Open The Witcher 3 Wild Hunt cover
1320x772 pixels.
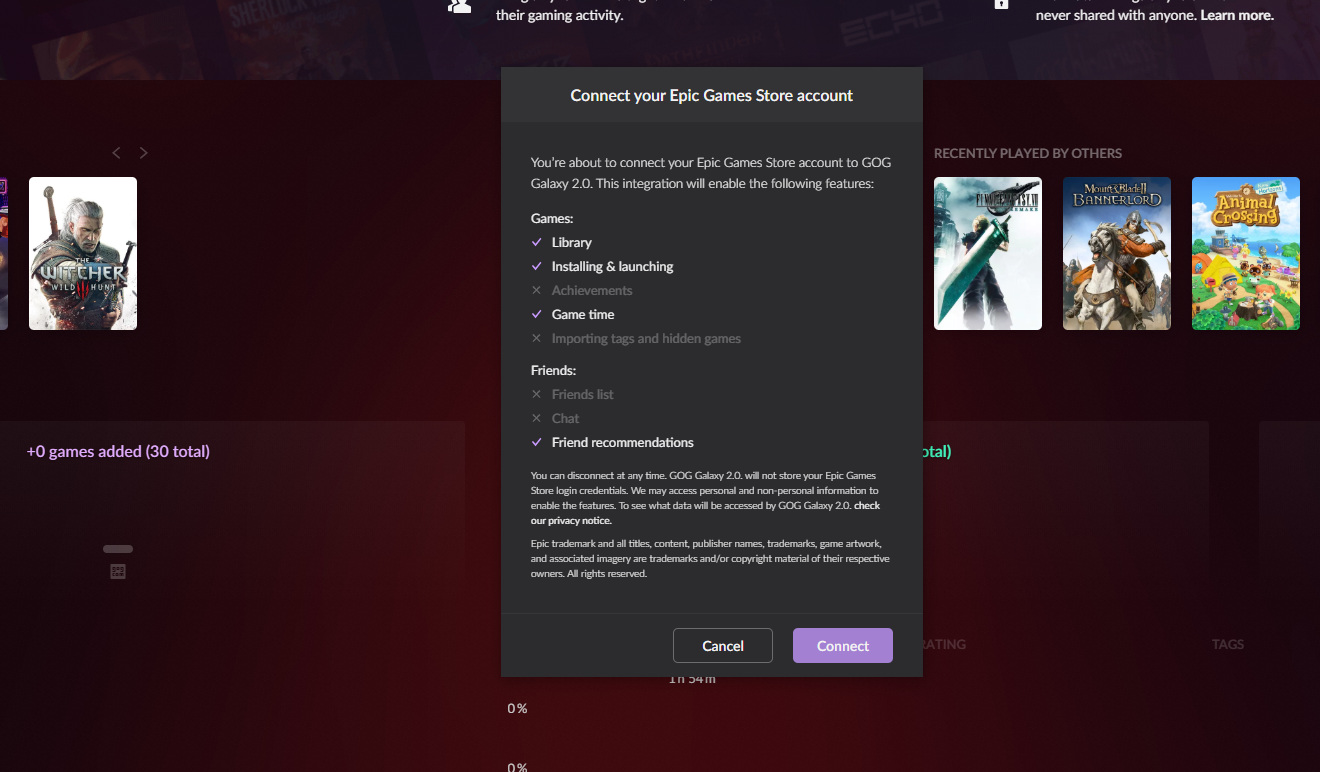coord(83,254)
